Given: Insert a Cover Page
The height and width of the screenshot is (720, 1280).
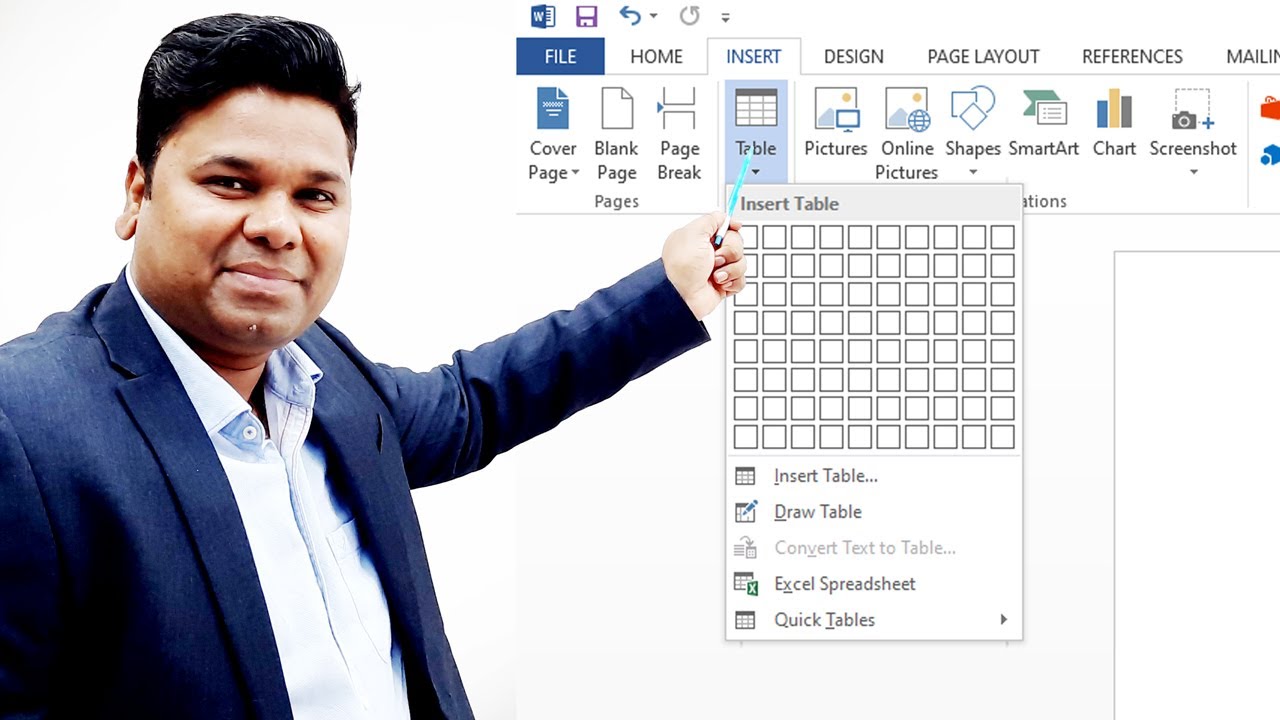Looking at the screenshot, I should coord(552,130).
